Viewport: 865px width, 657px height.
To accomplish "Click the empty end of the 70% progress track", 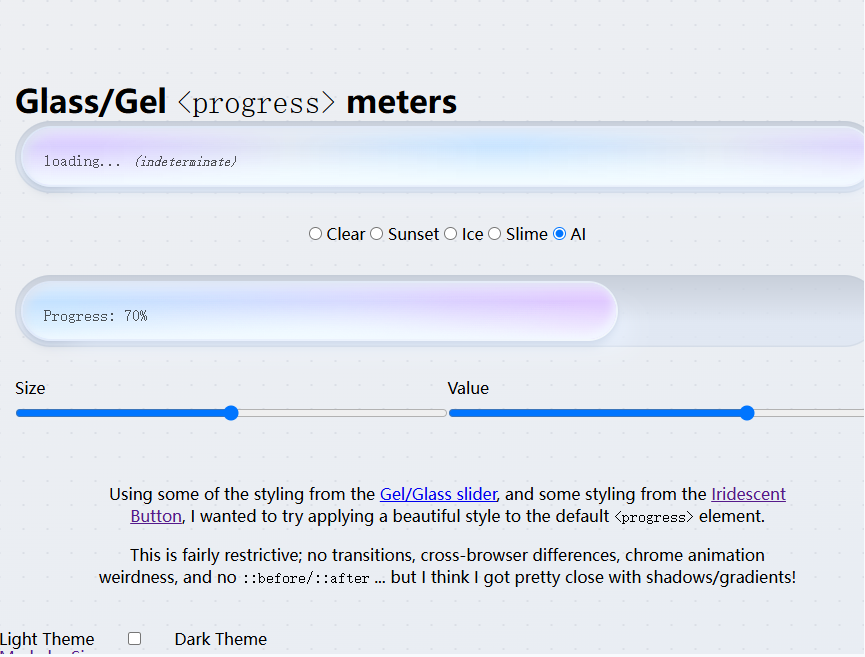I will [x=740, y=312].
